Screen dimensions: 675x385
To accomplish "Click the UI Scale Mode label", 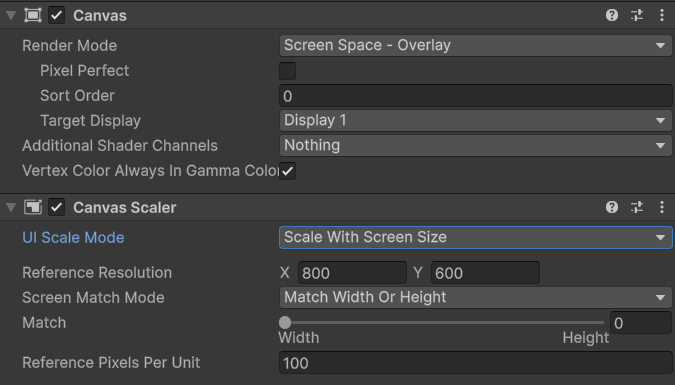I will (73, 238).
